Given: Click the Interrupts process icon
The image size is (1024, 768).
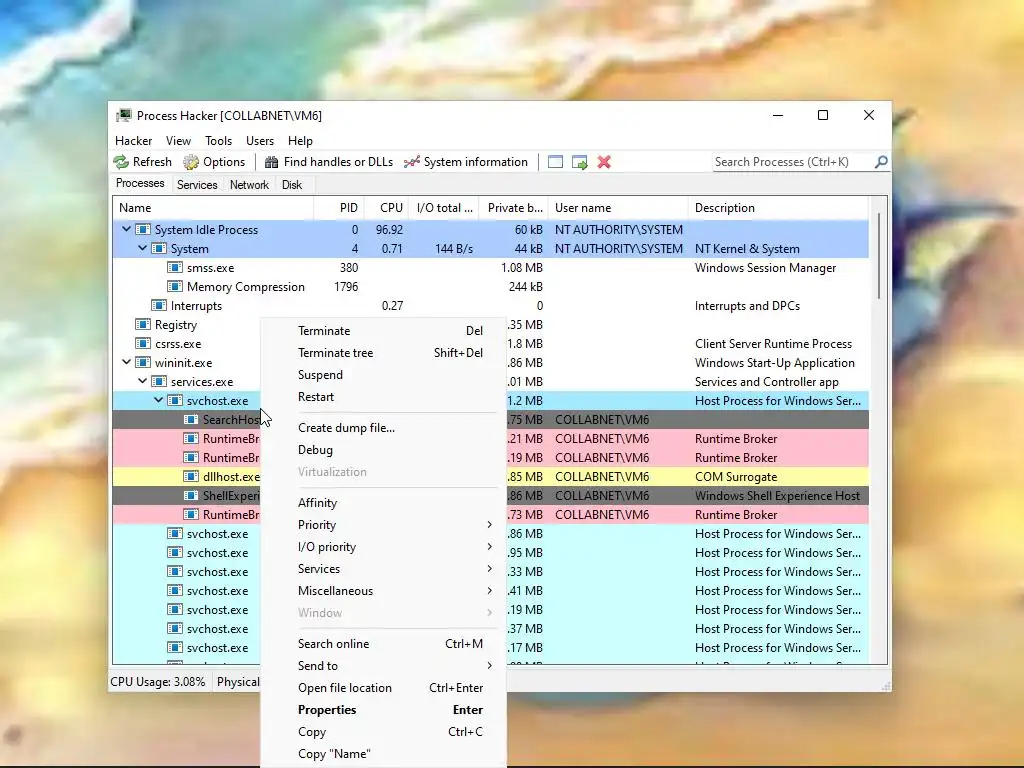Looking at the screenshot, I should coord(159,306).
